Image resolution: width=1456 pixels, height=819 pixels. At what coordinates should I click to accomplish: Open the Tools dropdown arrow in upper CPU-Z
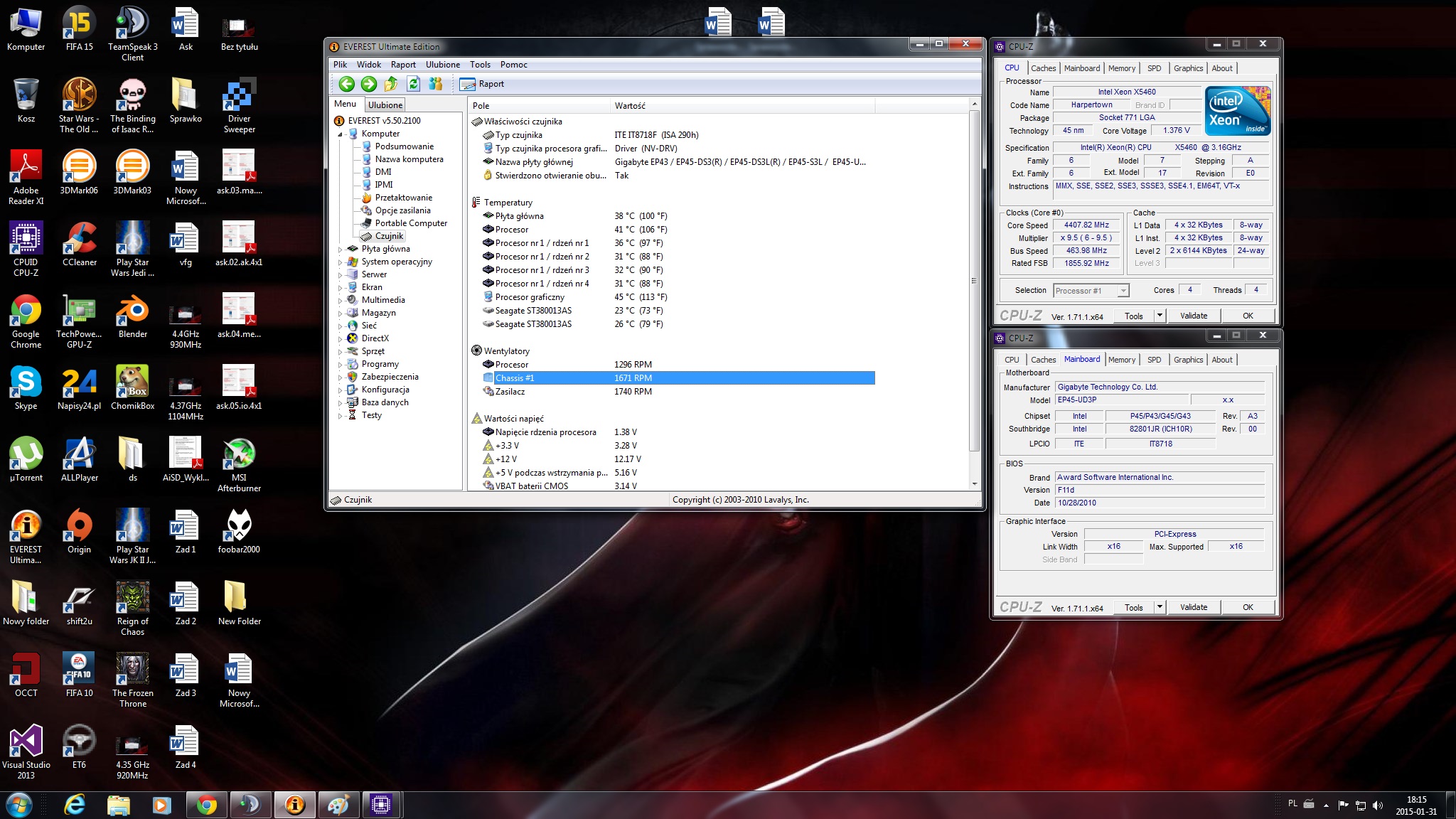click(1160, 316)
